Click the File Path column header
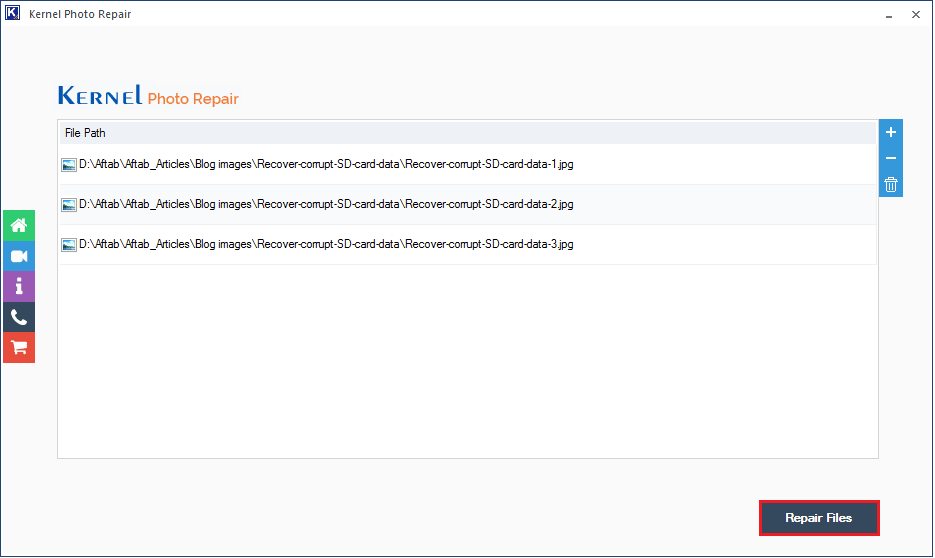 click(x=468, y=133)
